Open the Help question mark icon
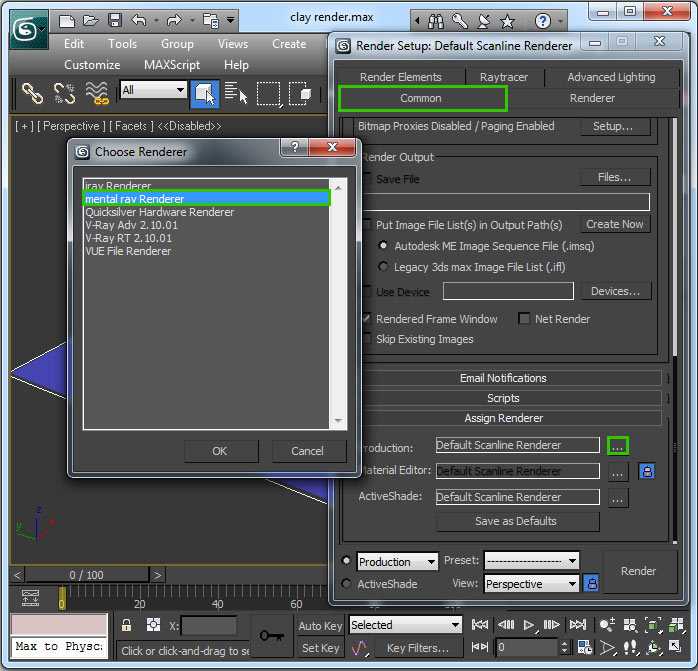Viewport: 698px width, 671px height. pyautogui.click(x=542, y=21)
